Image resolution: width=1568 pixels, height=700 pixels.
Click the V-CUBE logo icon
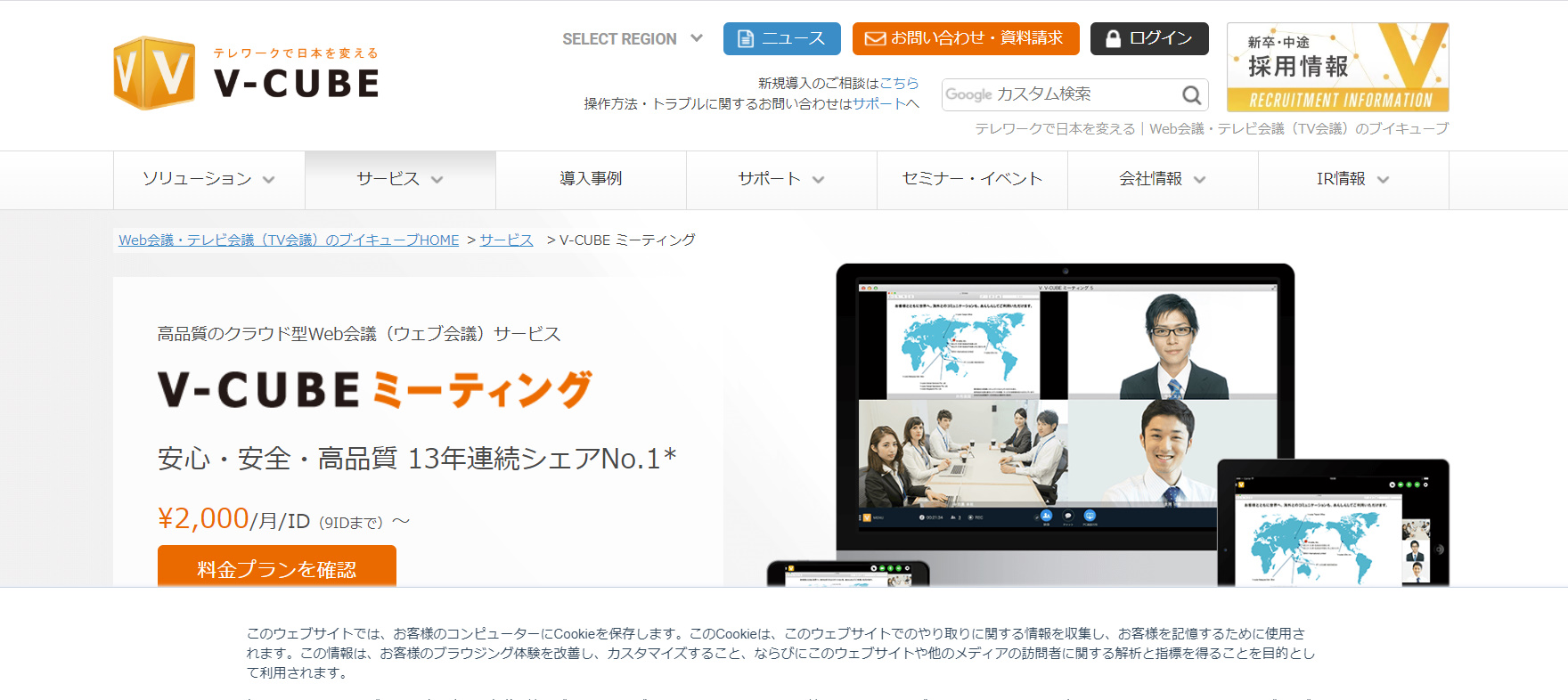154,73
